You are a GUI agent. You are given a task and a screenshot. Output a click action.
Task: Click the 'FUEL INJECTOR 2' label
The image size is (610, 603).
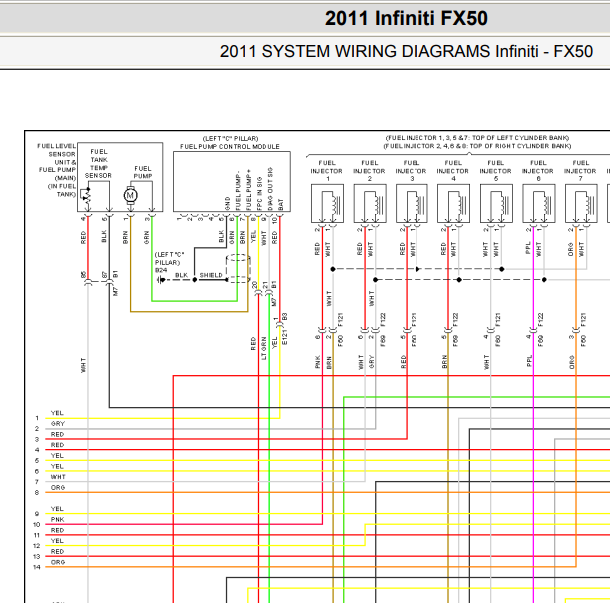370,171
